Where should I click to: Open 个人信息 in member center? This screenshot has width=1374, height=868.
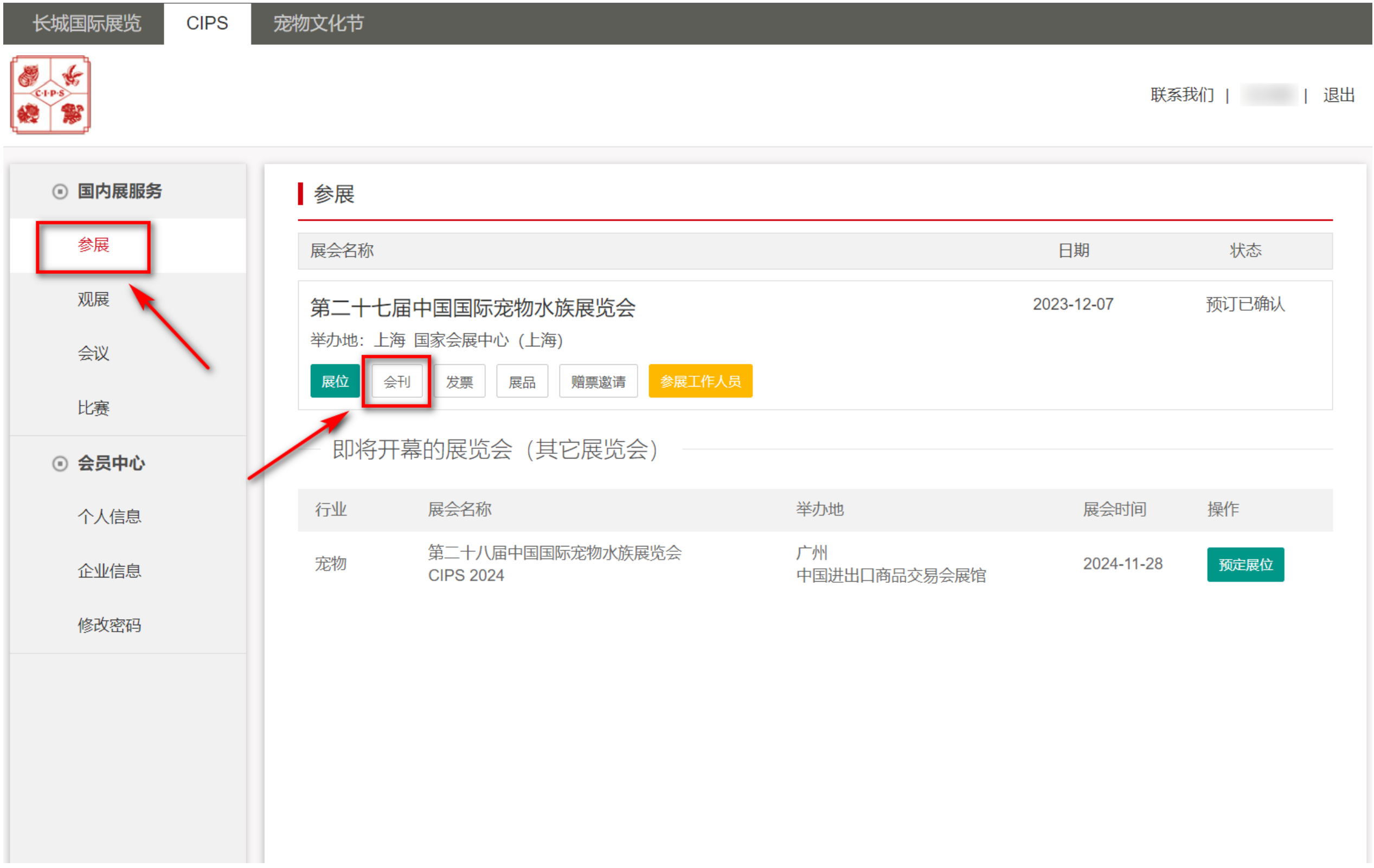(x=110, y=517)
